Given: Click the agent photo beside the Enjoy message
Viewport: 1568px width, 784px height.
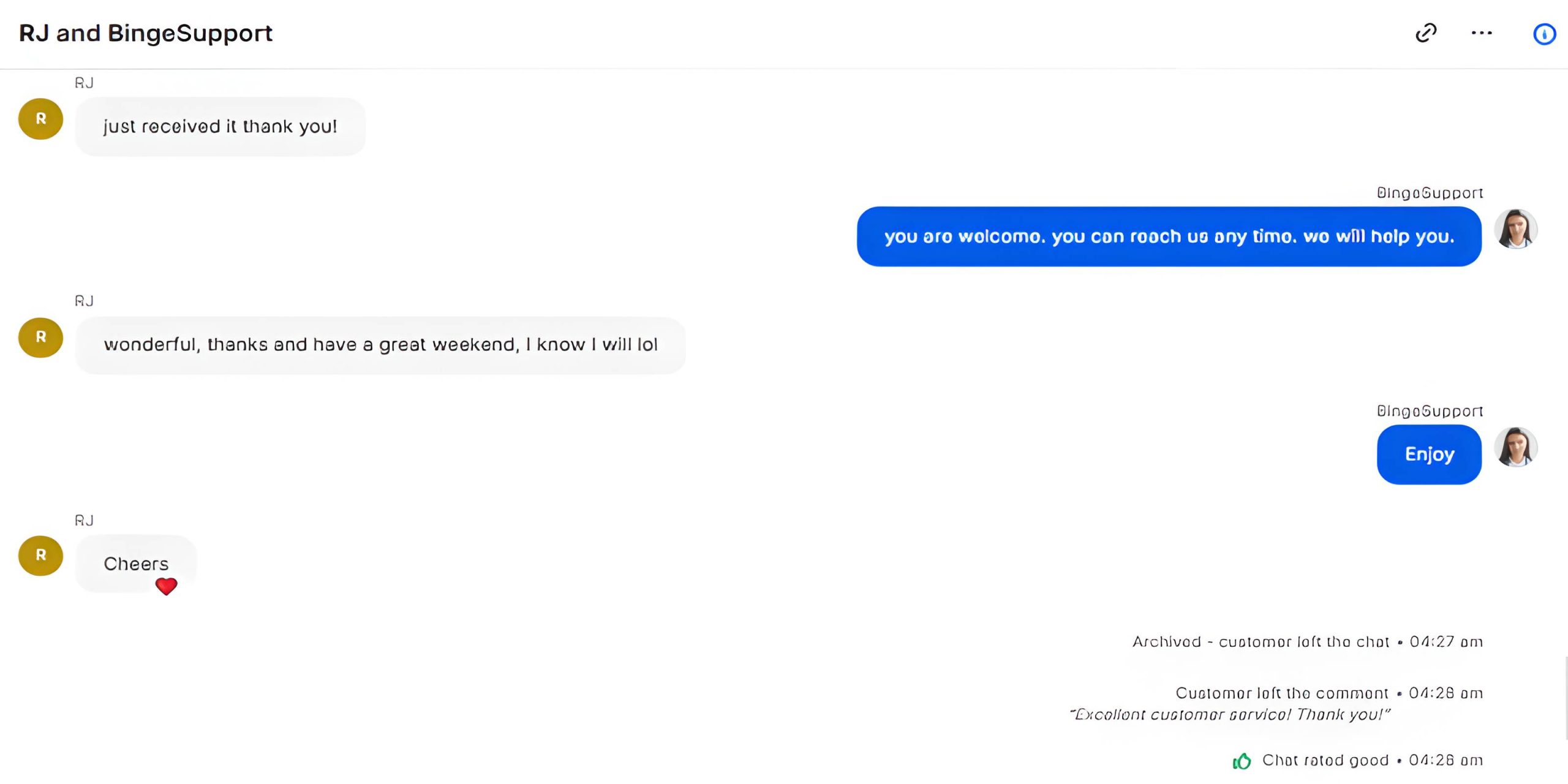Looking at the screenshot, I should pos(1516,447).
